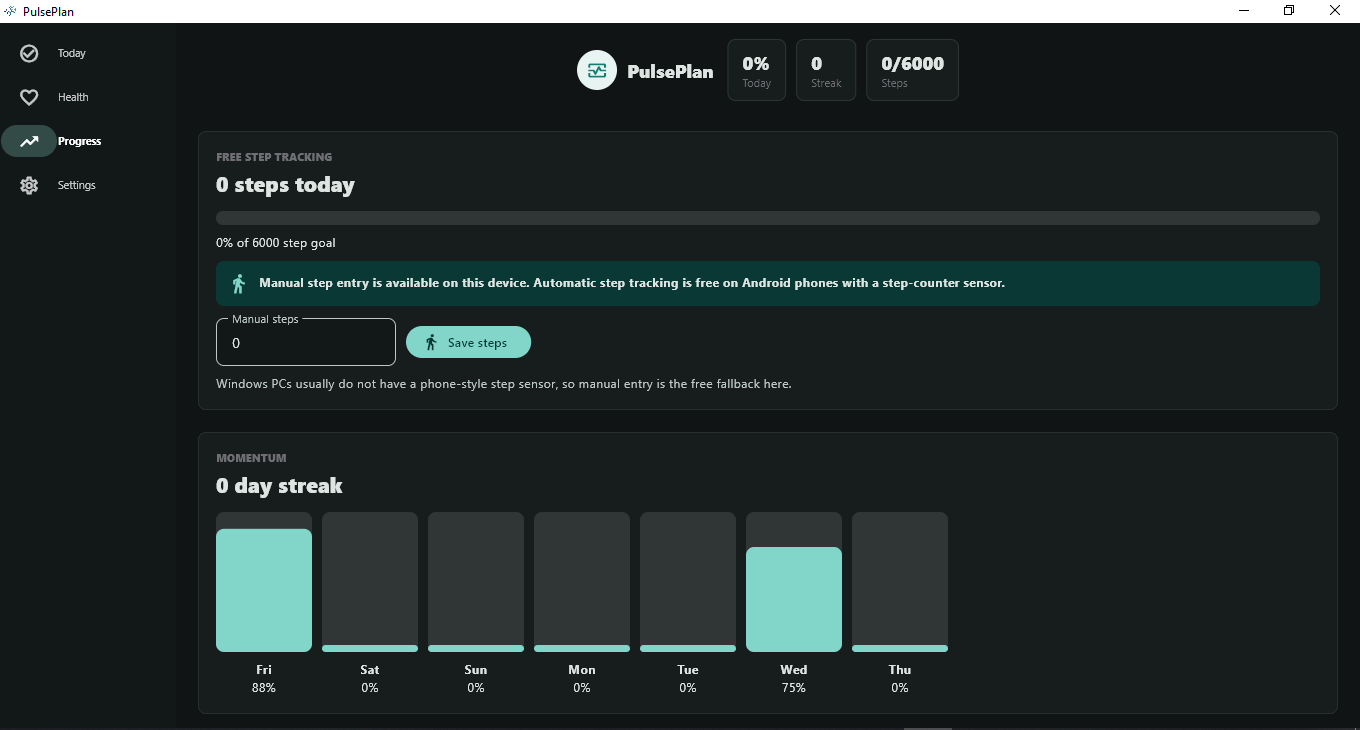Go to the Health section label
The width and height of the screenshot is (1360, 730).
coord(73,97)
